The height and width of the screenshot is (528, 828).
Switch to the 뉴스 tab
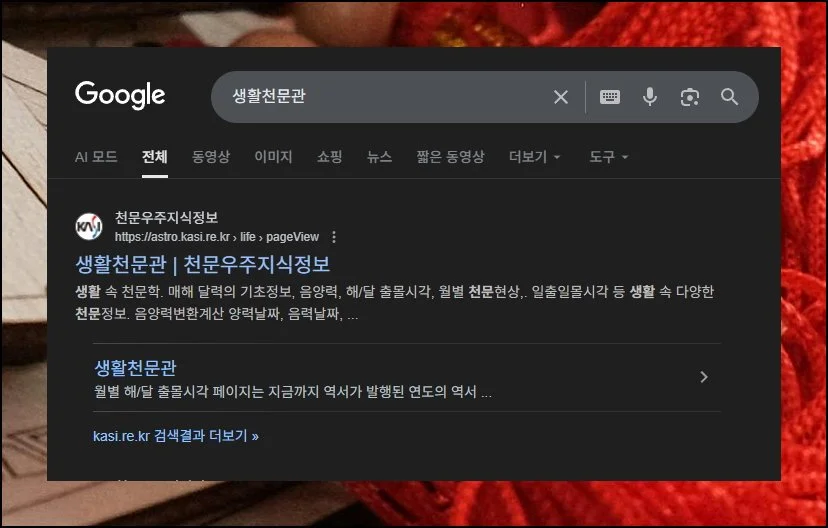pos(379,157)
